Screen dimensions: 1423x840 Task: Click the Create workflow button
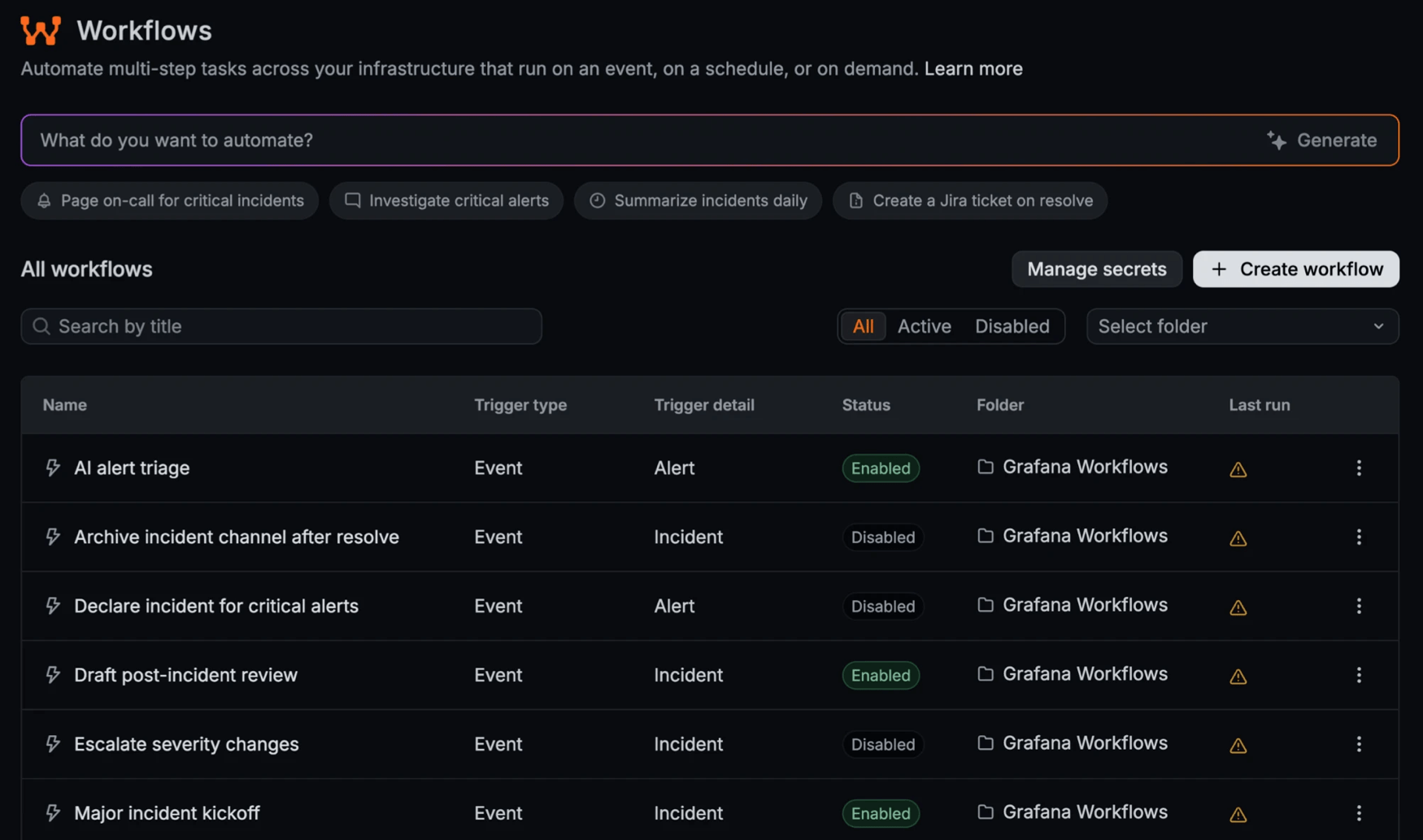[x=1296, y=269]
